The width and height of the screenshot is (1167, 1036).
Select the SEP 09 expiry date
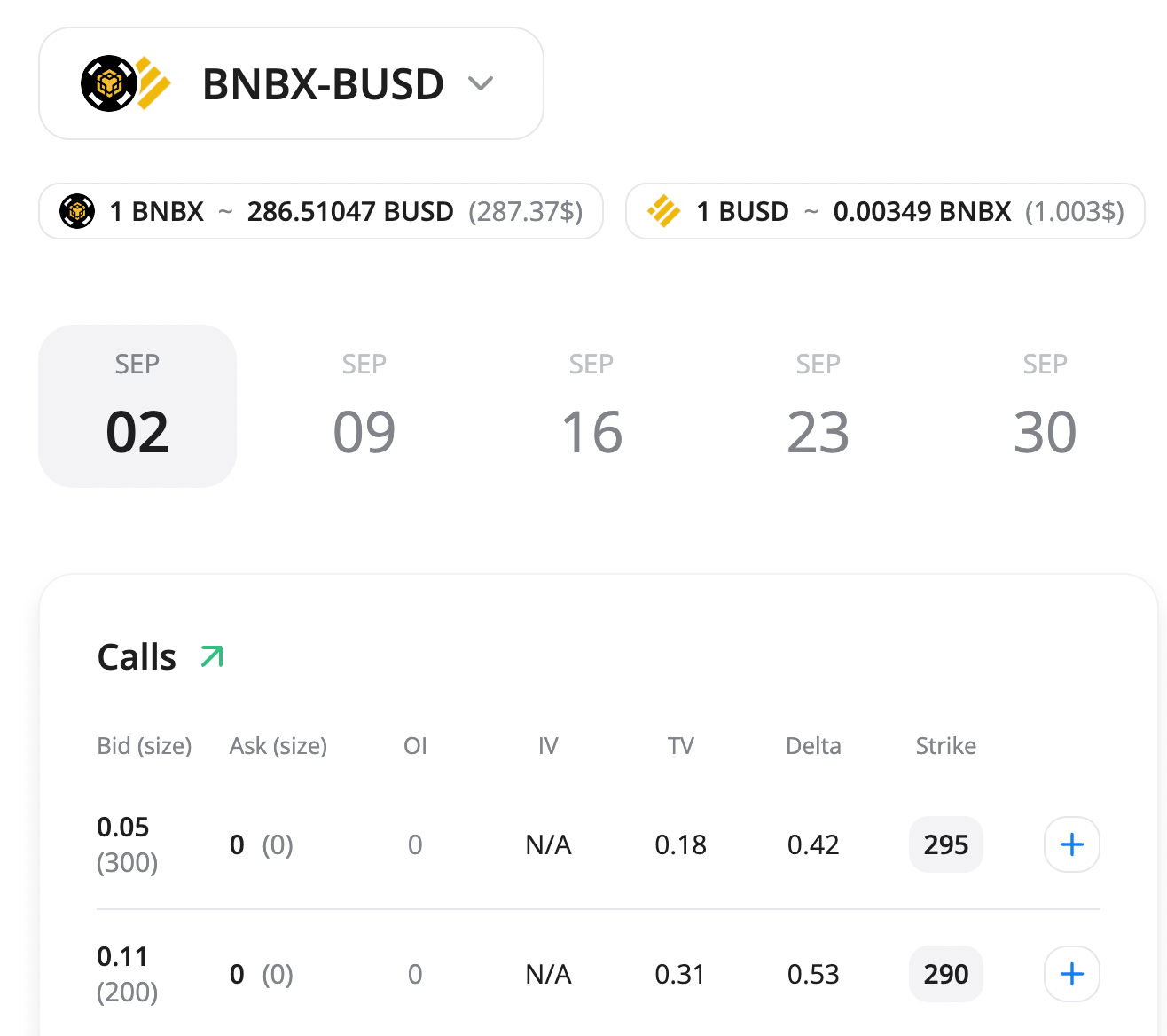point(364,406)
